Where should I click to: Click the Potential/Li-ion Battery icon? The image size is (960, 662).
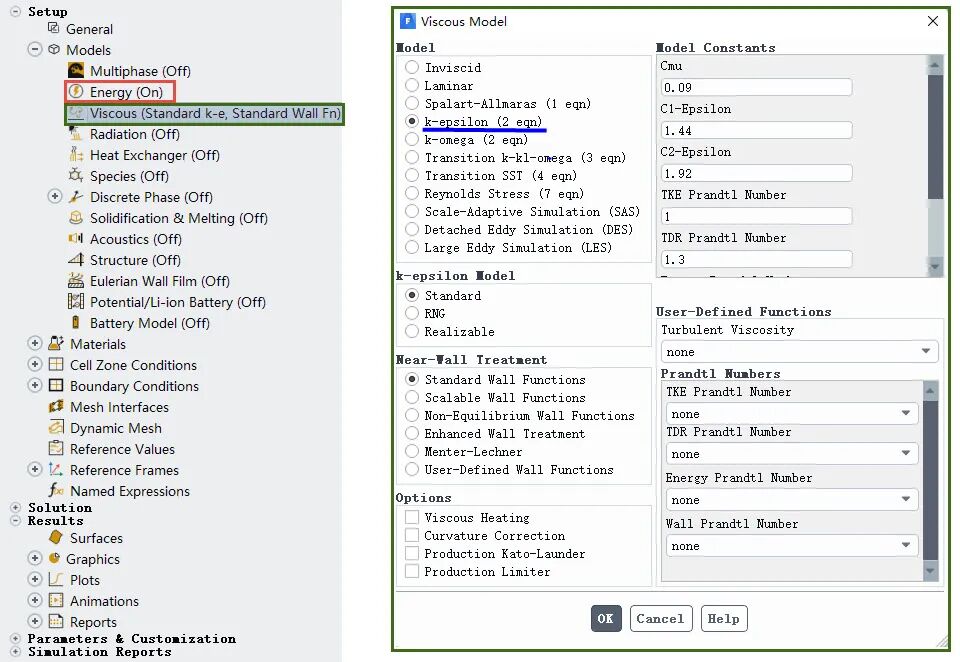pyautogui.click(x=76, y=301)
